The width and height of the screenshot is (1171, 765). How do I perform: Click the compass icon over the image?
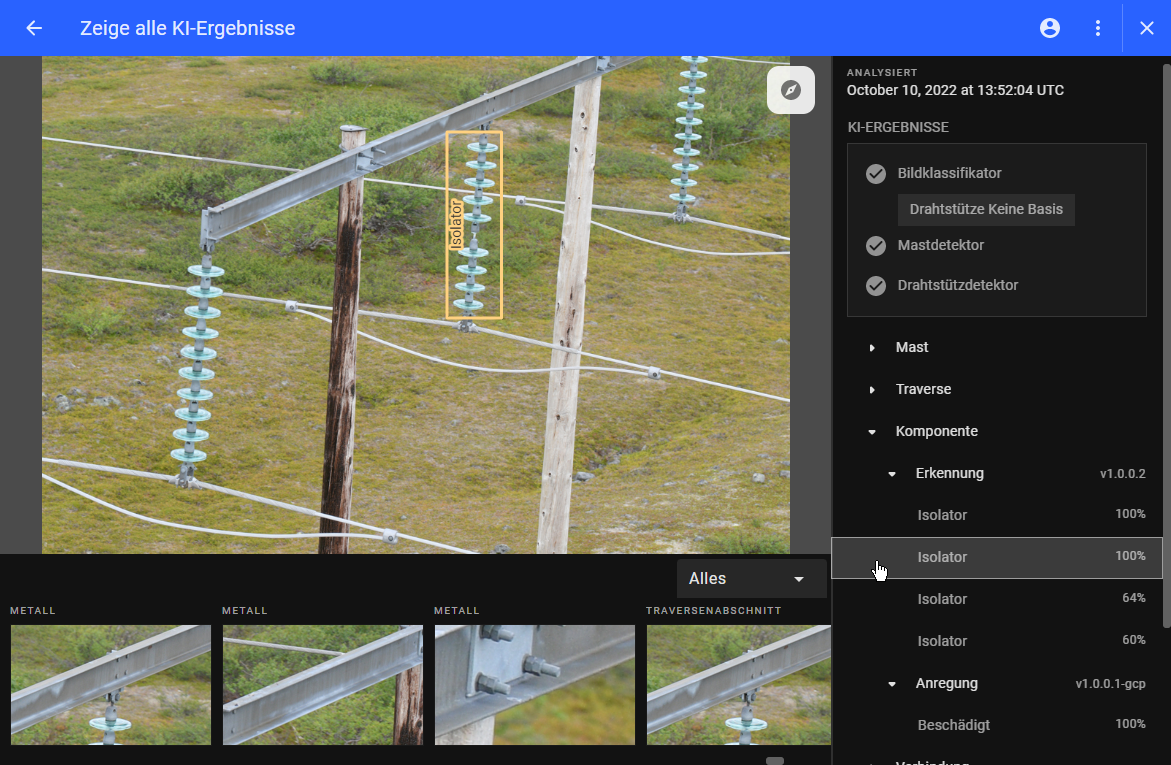click(x=791, y=90)
